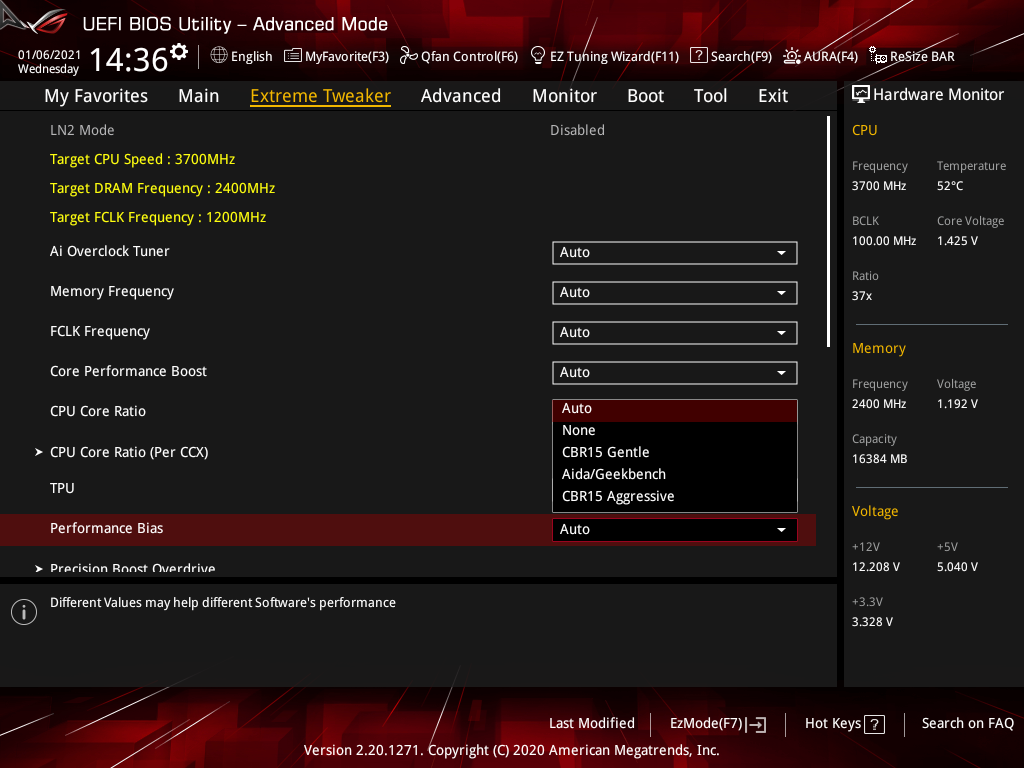Select Auto in Performance Bias list
The image size is (1024, 768).
click(675, 409)
